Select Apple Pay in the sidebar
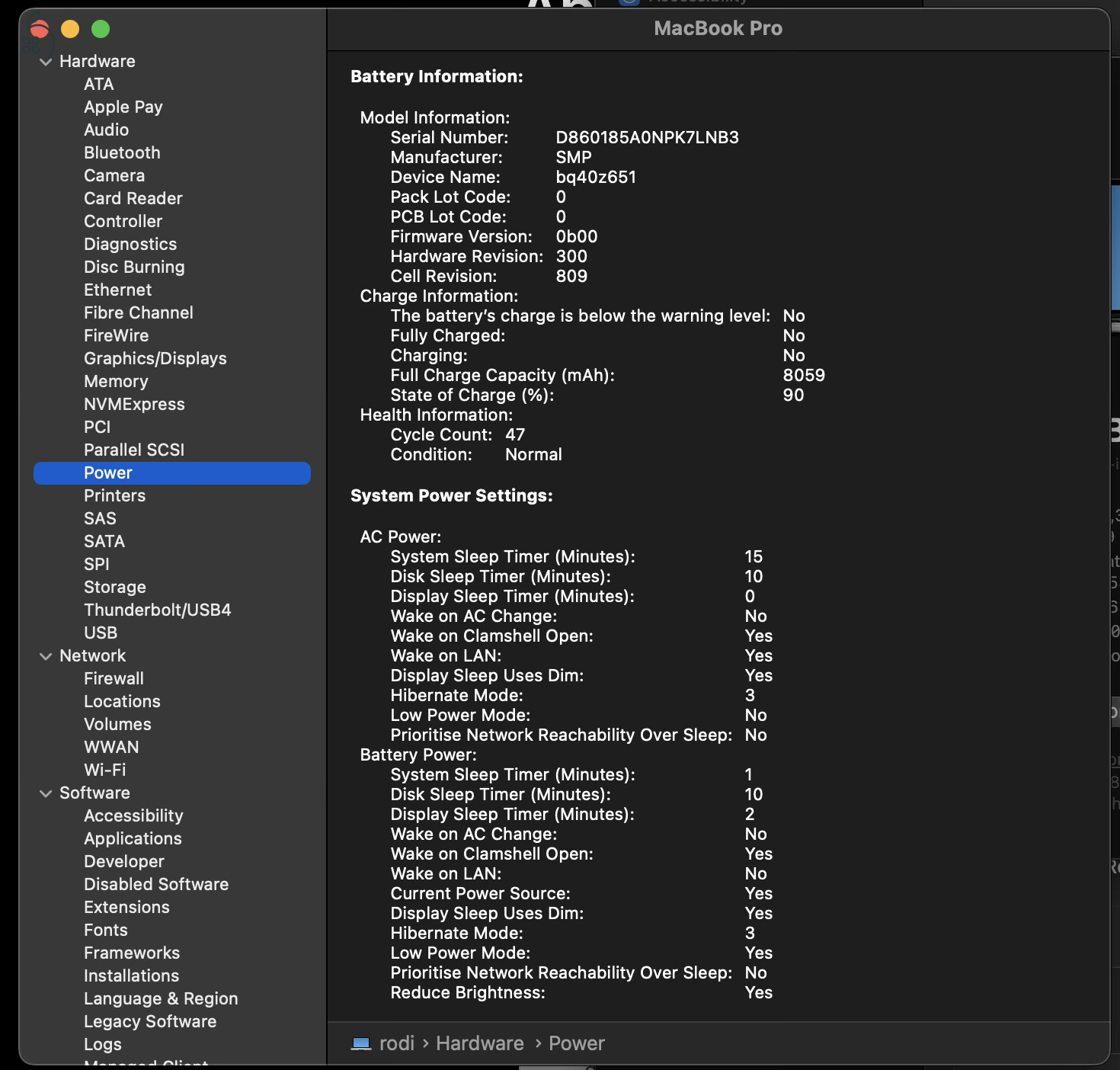The width and height of the screenshot is (1120, 1070). click(x=123, y=107)
